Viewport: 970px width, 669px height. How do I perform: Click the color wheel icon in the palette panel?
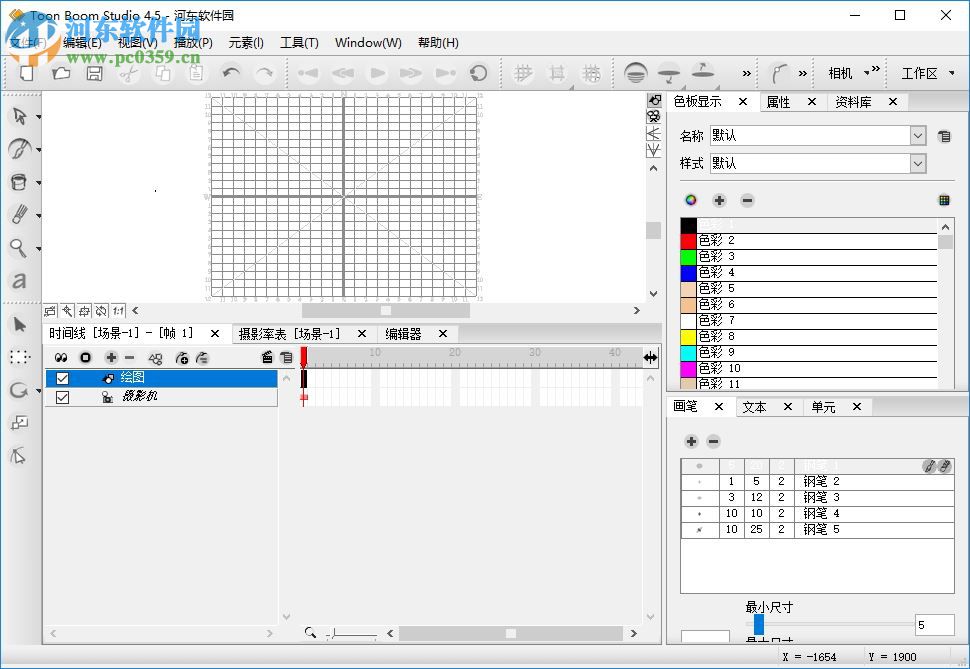click(690, 200)
